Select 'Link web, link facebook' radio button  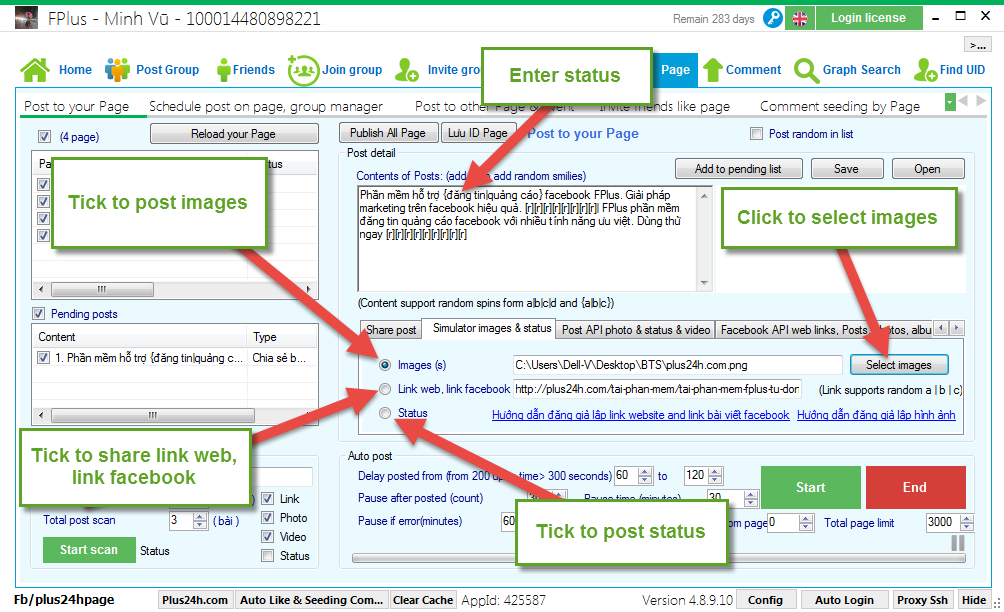point(385,389)
